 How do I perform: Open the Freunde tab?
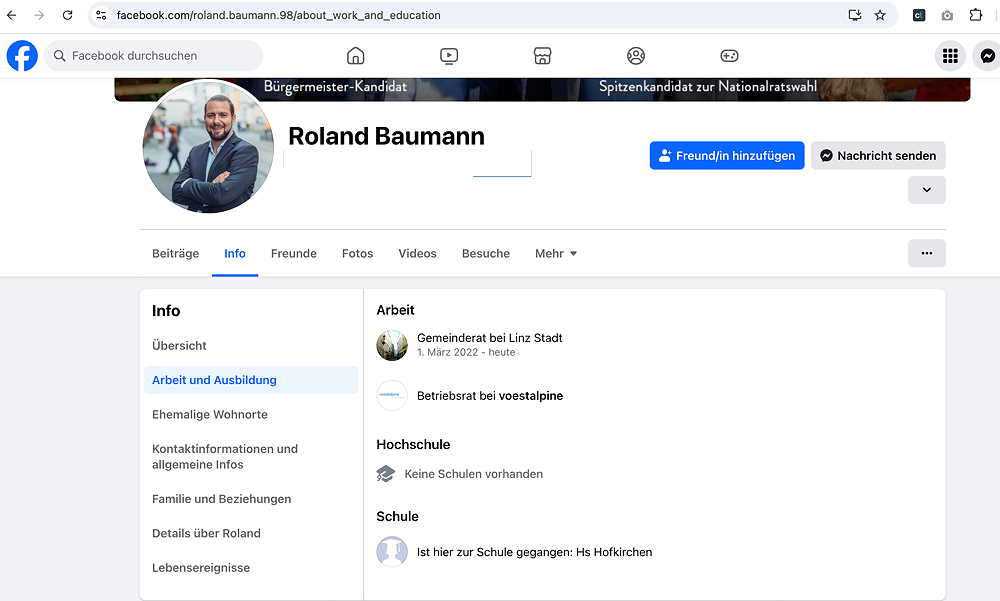point(293,253)
